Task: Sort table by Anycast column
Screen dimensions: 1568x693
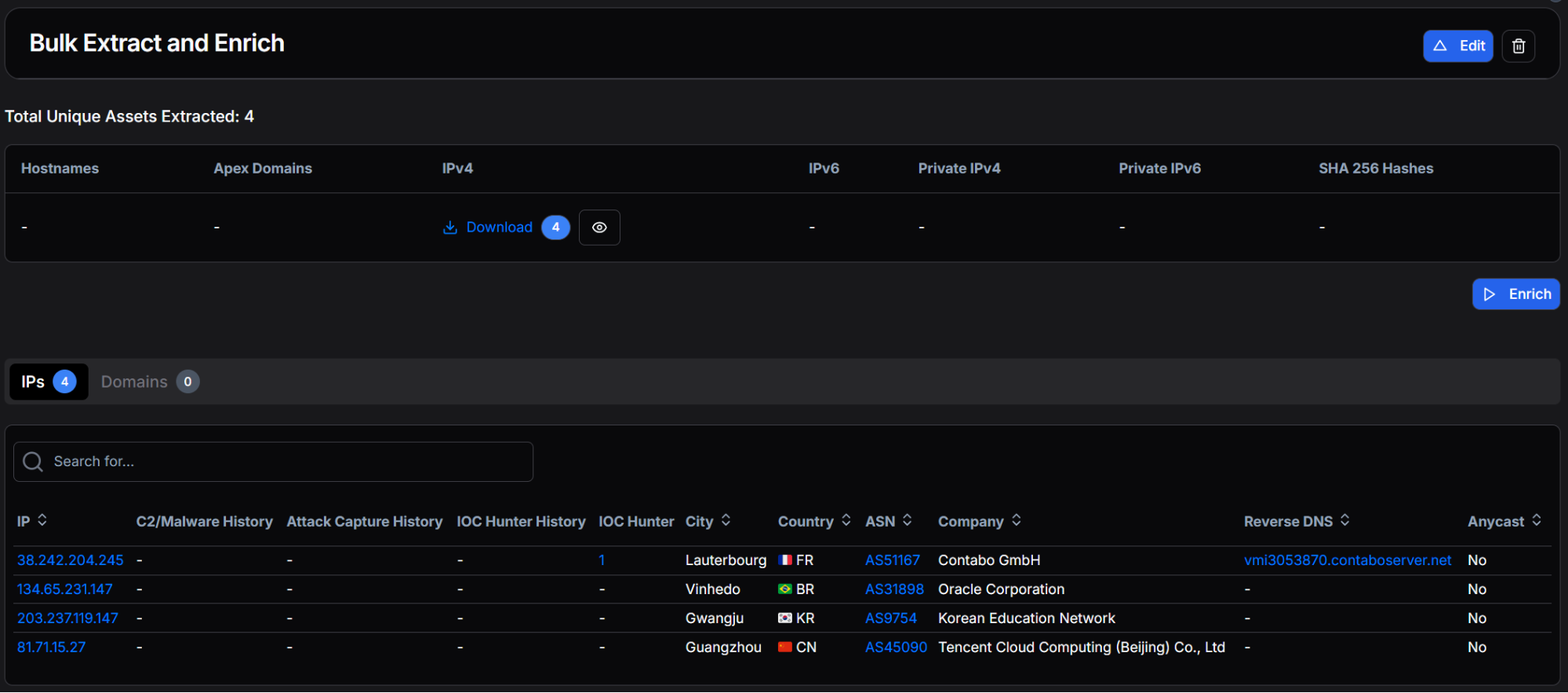Action: coord(1536,520)
